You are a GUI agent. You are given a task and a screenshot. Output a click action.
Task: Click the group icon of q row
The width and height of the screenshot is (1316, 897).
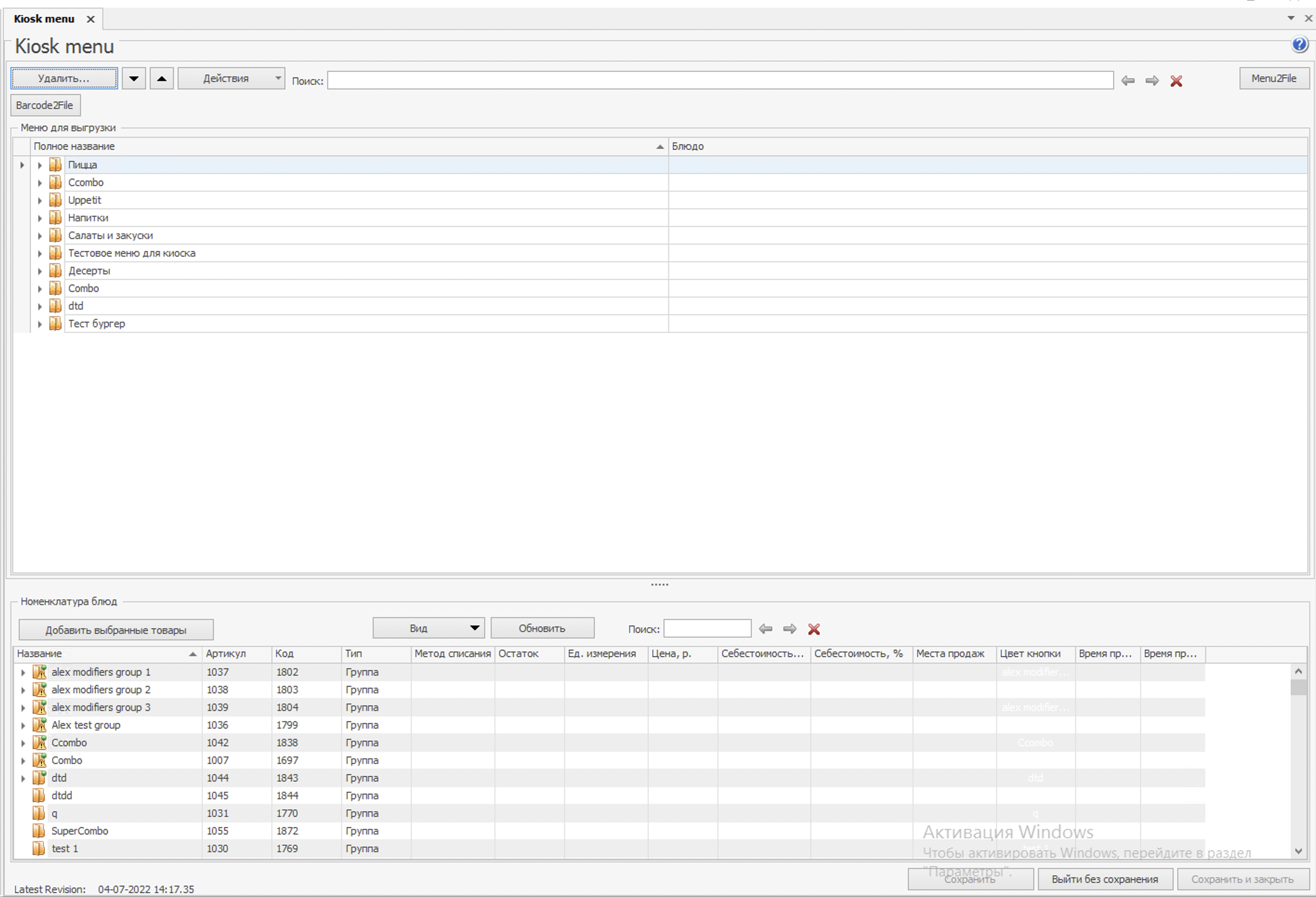coord(39,813)
